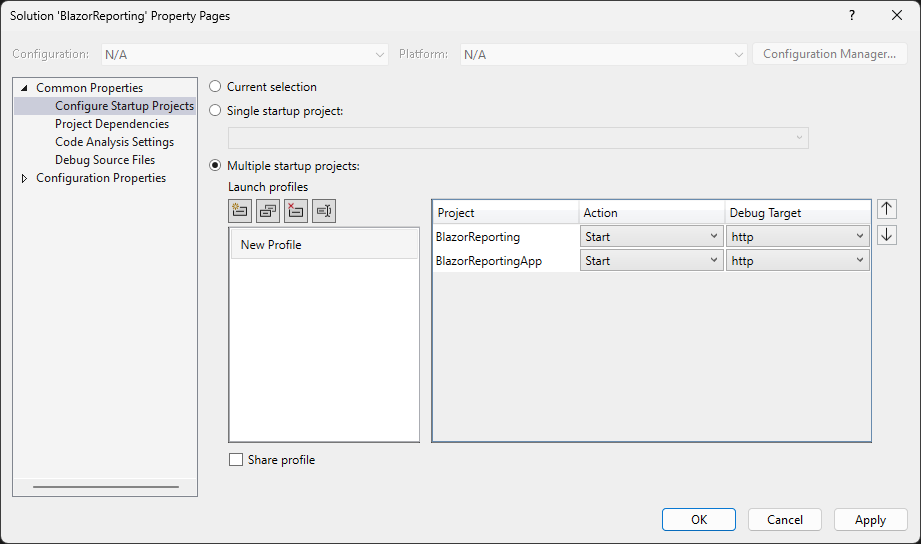
Task: Select the Current selection radio option
Action: coord(215,87)
